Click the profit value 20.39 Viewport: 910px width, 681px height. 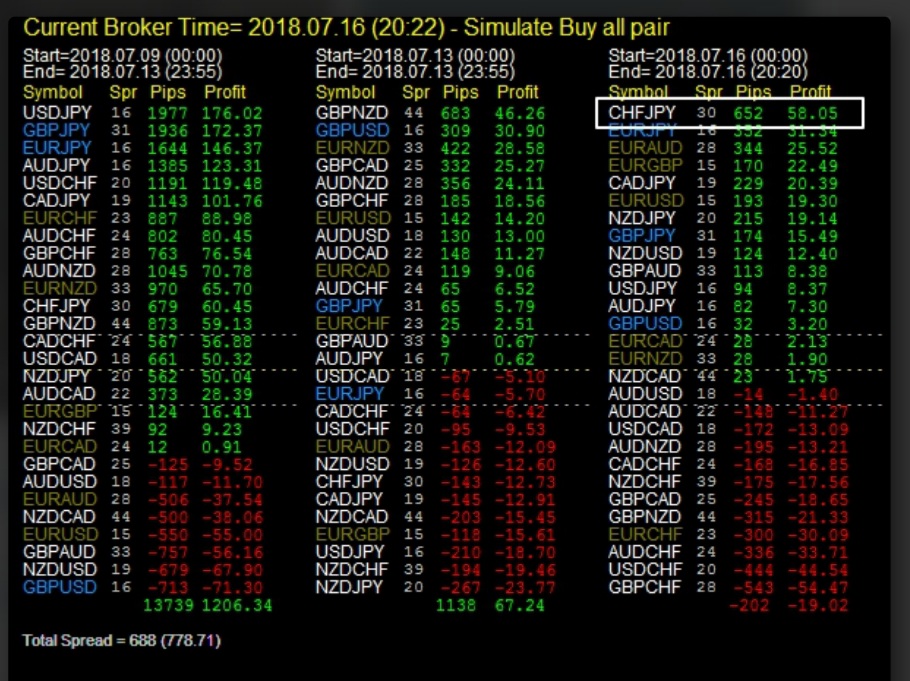(x=812, y=183)
